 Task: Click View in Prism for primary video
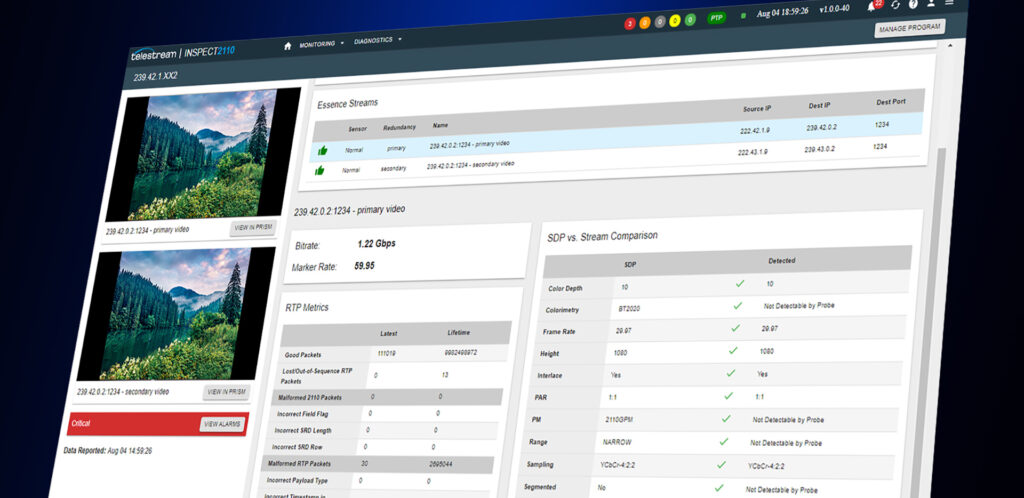tap(253, 227)
